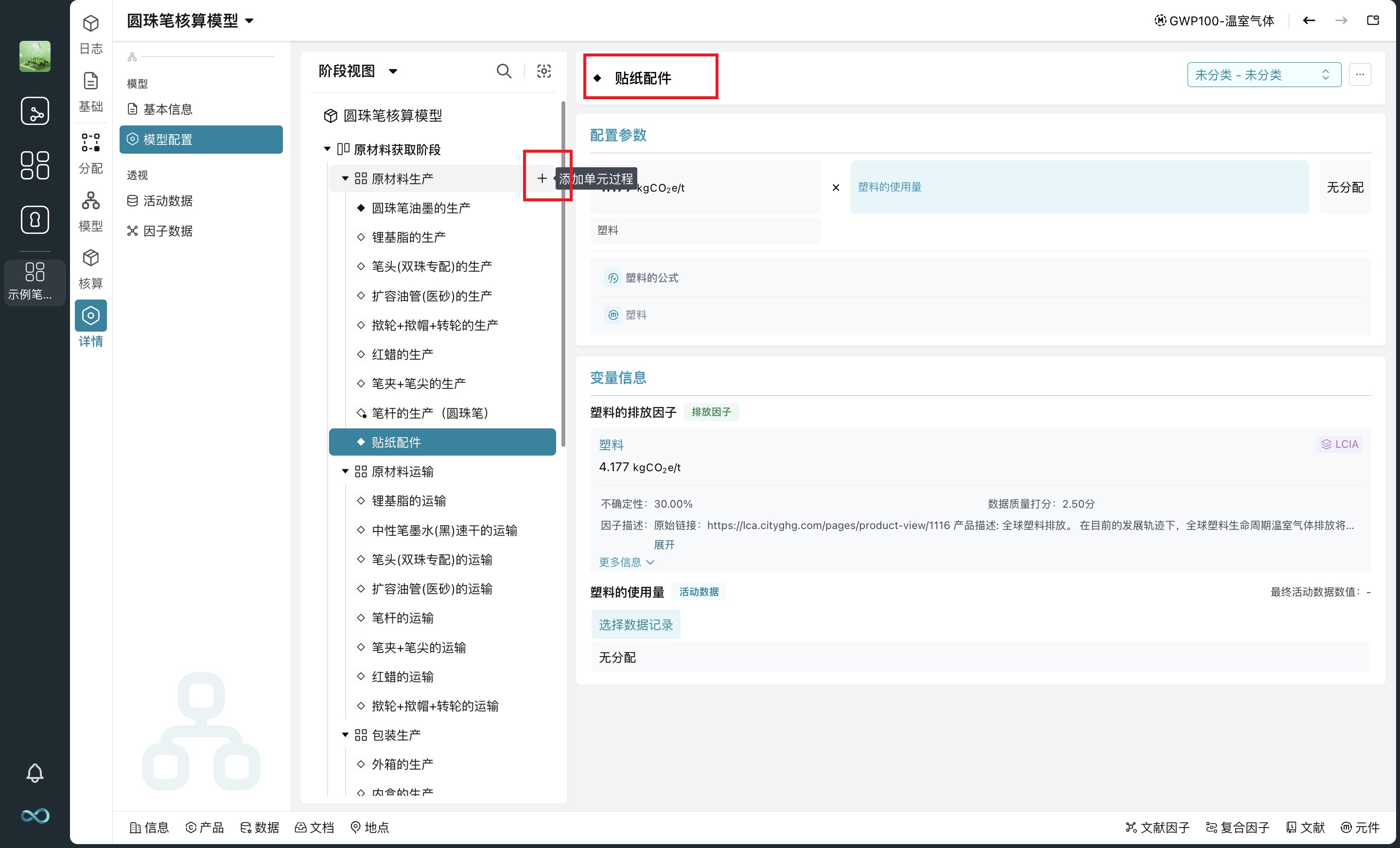Viewport: 1400px width, 848px height.
Task: Click the 选择数据记录 button
Action: [635, 625]
